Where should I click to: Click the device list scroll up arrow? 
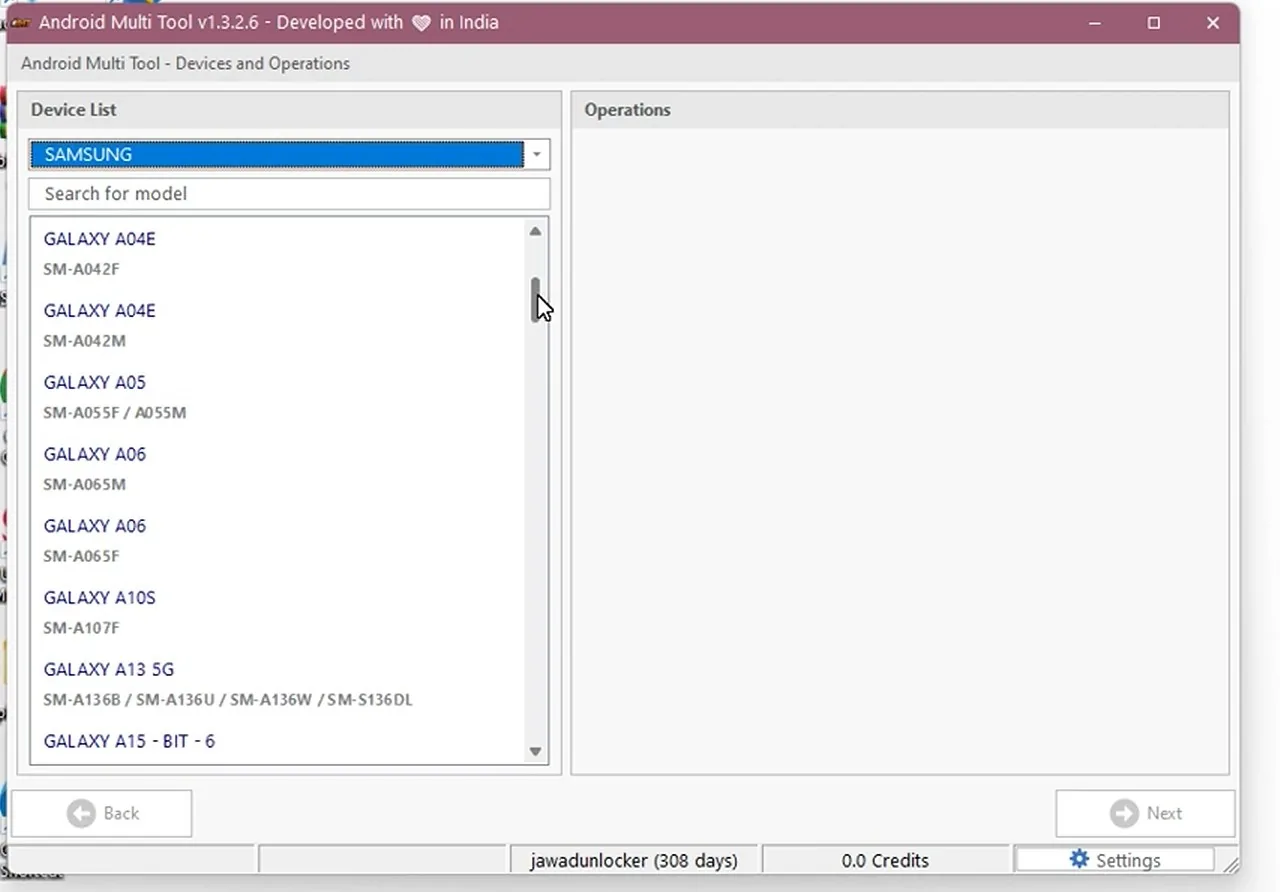[536, 231]
